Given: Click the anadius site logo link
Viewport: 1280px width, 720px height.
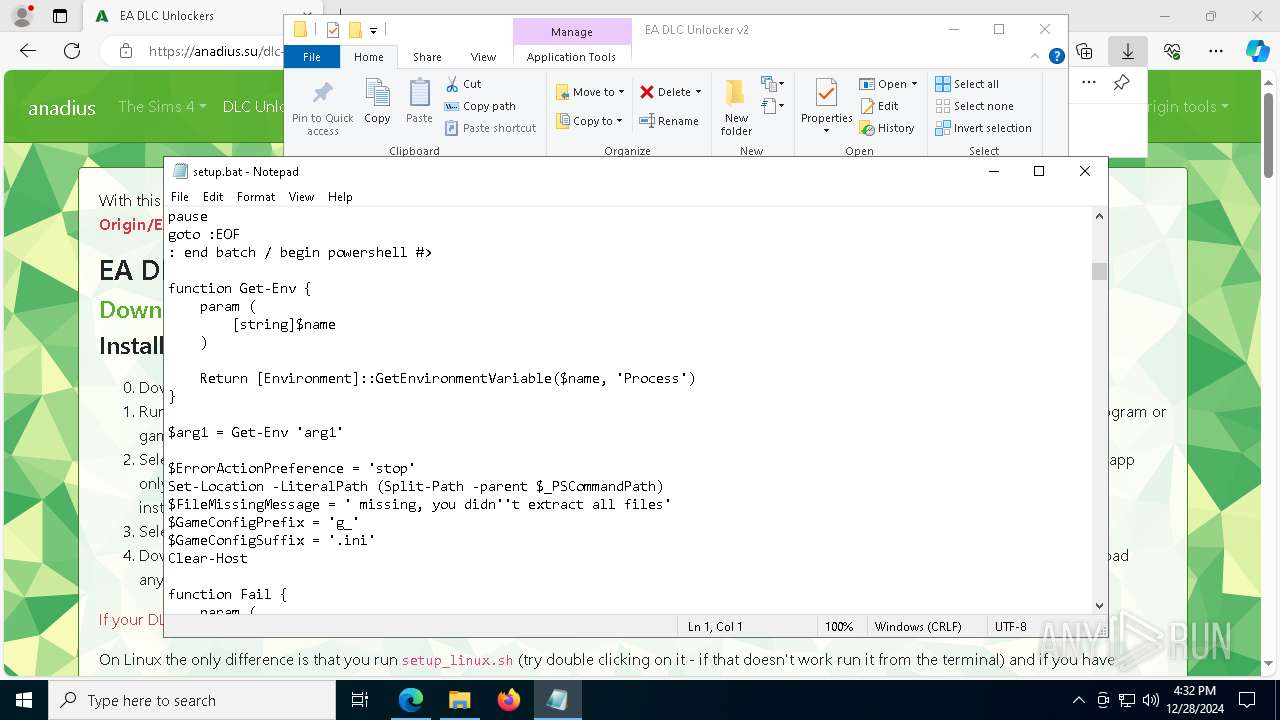Looking at the screenshot, I should pos(62,107).
